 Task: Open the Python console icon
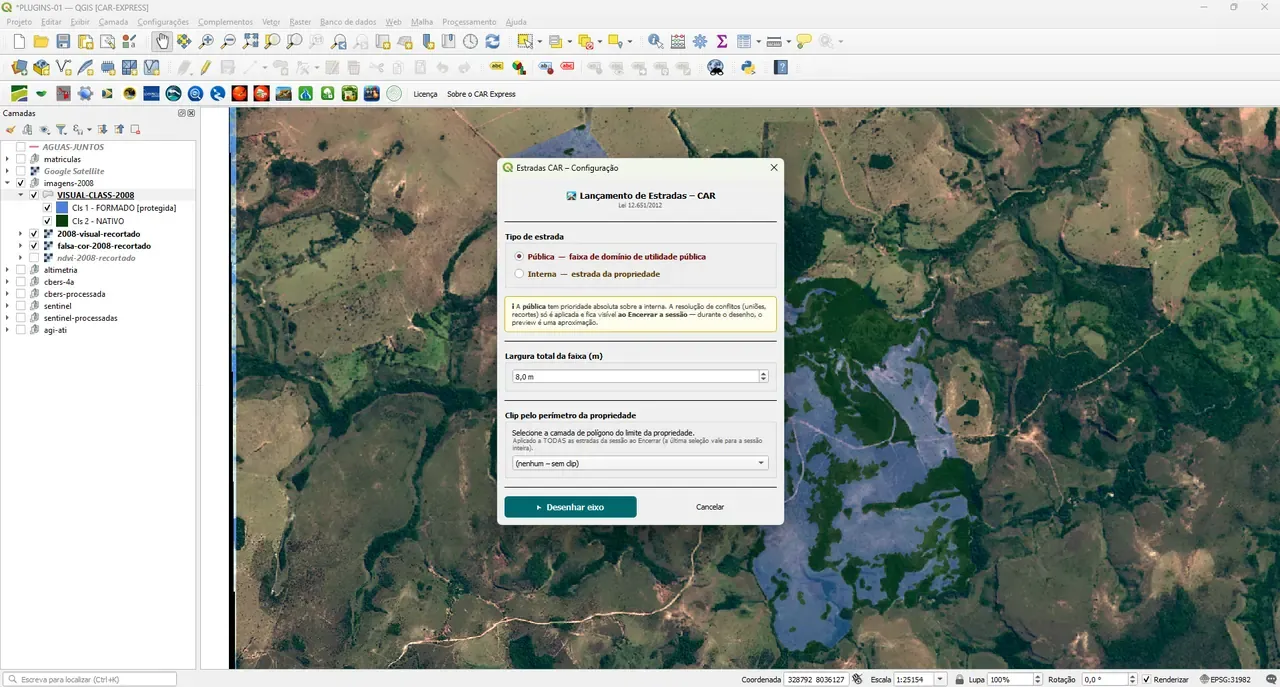(747, 67)
